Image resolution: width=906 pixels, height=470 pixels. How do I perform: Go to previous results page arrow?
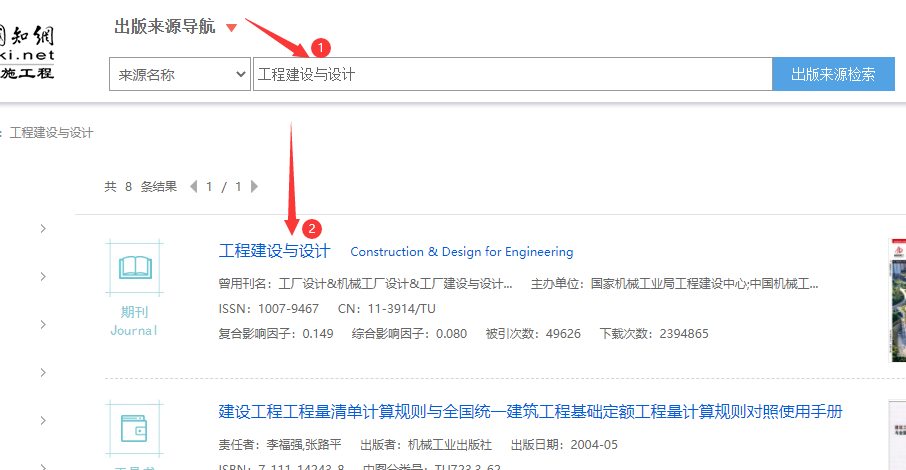pos(194,186)
